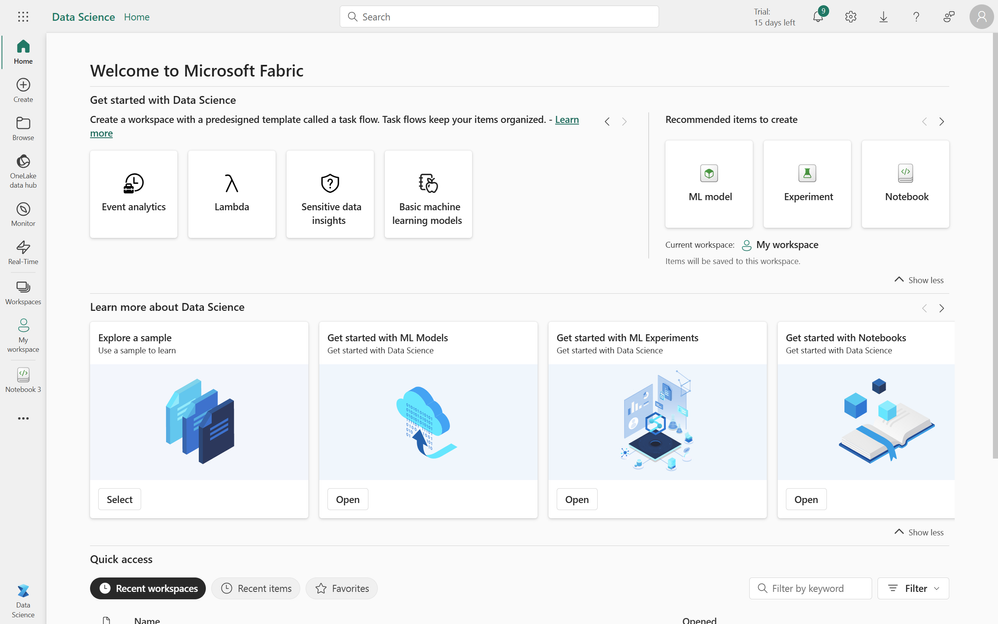The height and width of the screenshot is (624, 998).
Task: Click the top Search box
Action: pos(499,17)
